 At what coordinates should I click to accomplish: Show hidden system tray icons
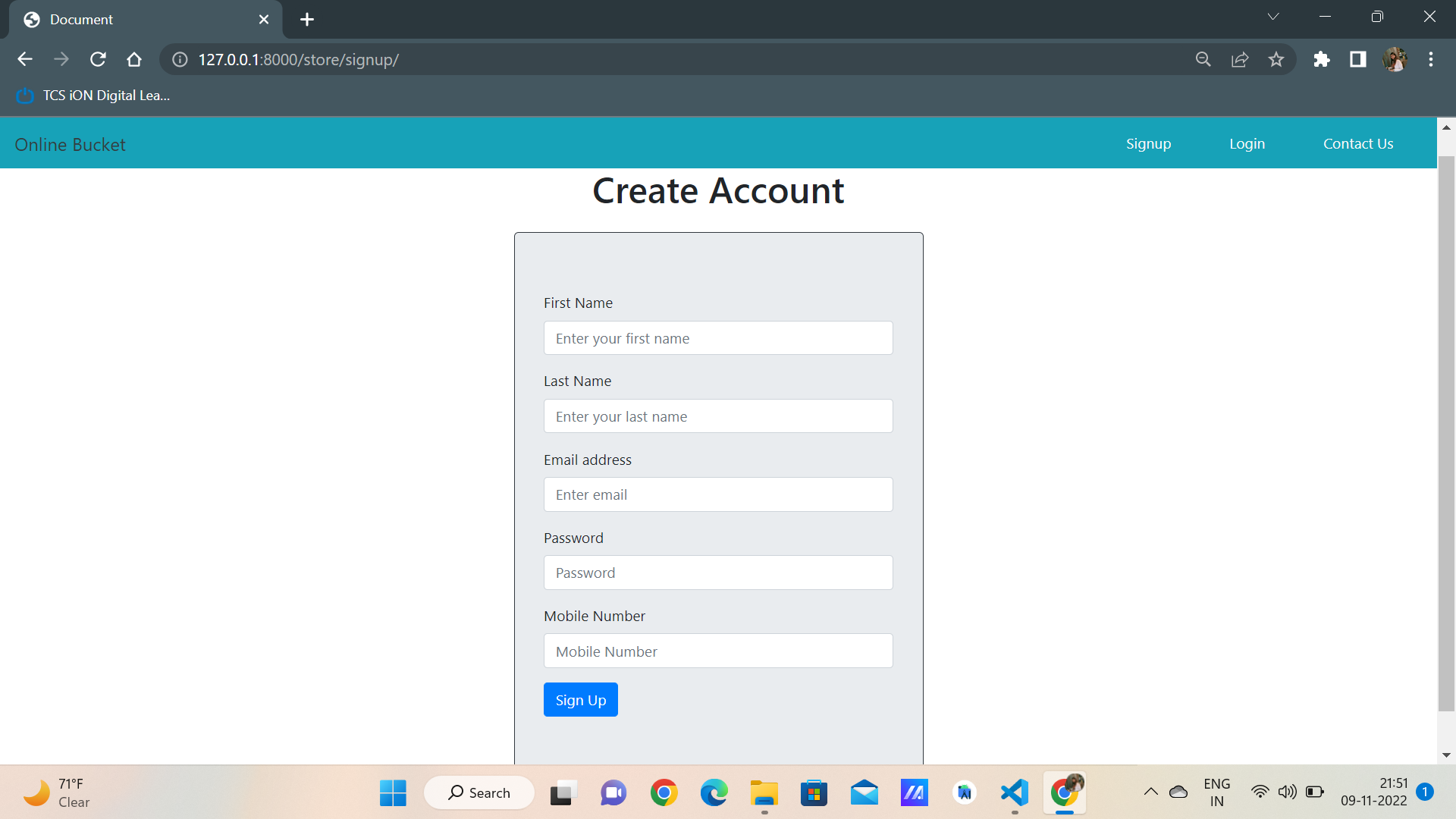pyautogui.click(x=1150, y=792)
